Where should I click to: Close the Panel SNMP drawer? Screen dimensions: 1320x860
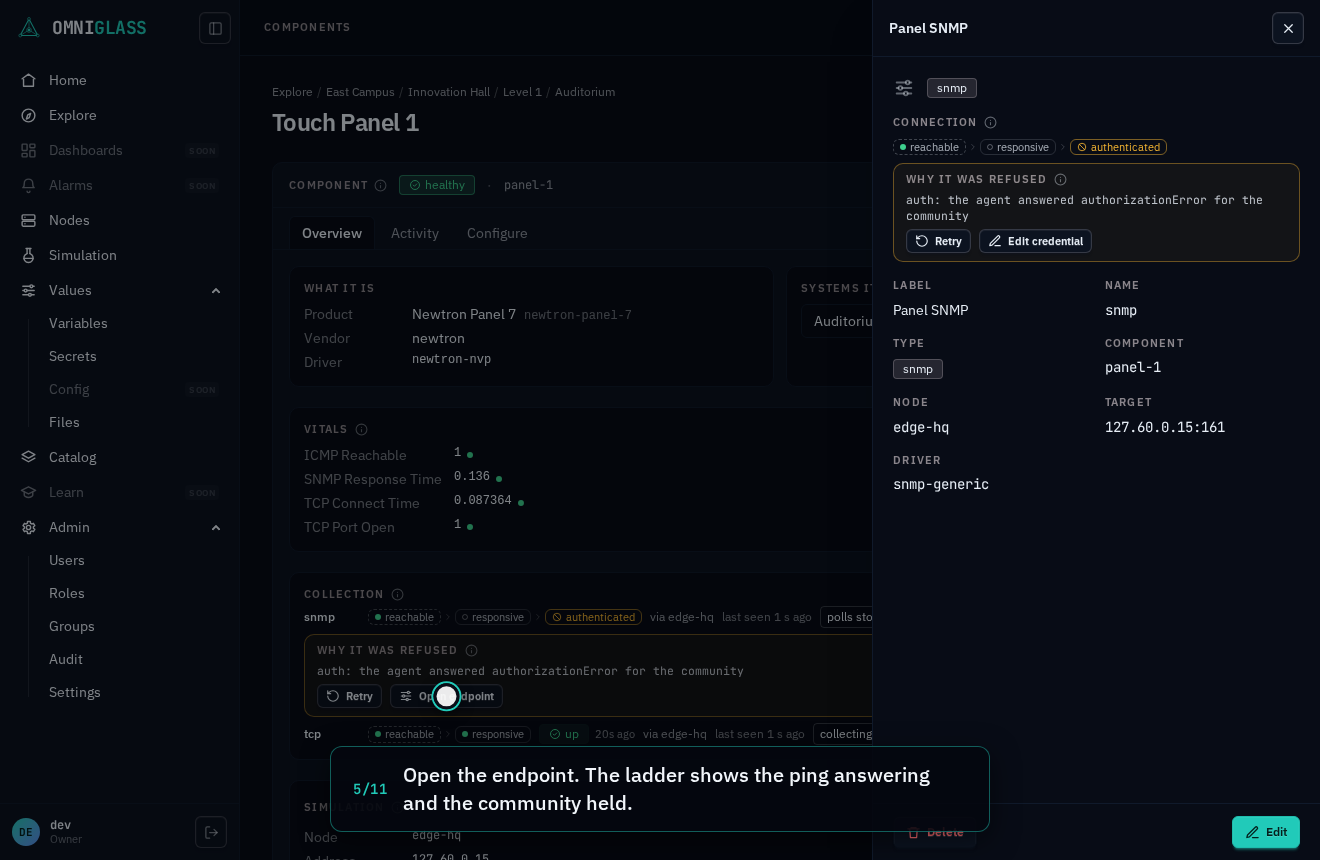pyautogui.click(x=1288, y=28)
